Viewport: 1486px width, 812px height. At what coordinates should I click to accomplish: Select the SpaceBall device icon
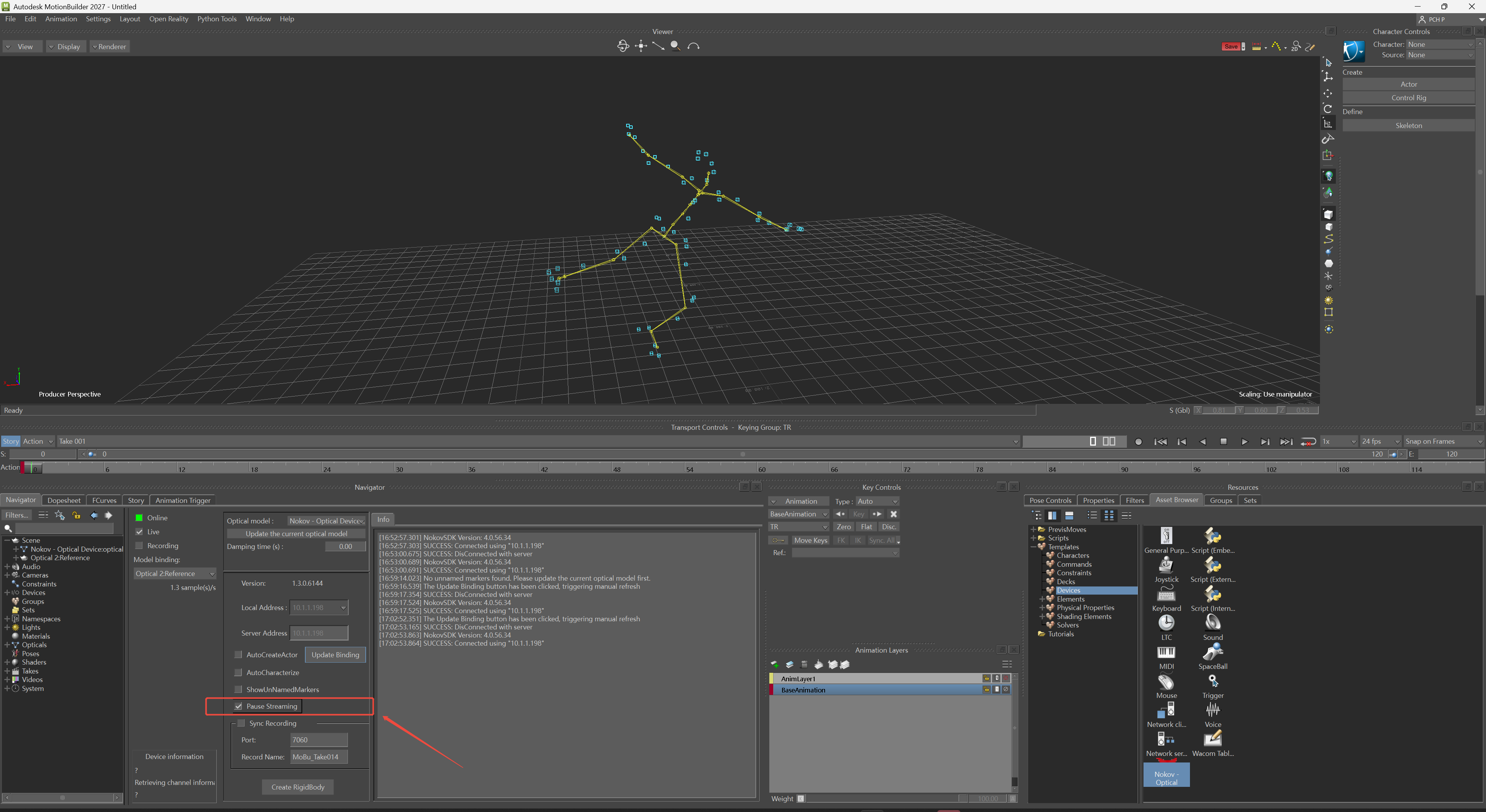pyautogui.click(x=1212, y=652)
